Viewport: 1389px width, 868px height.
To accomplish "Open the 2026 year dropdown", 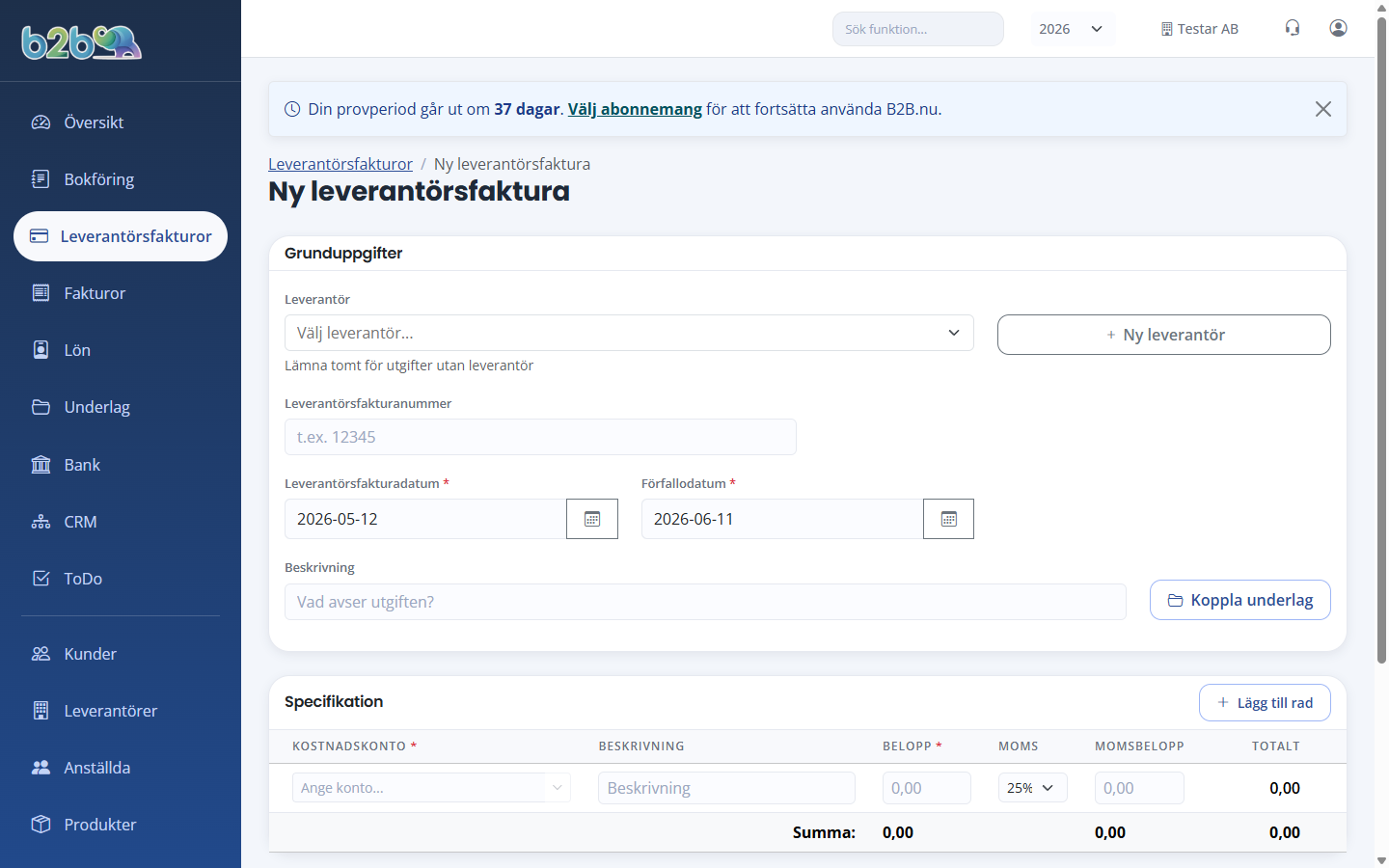I will pyautogui.click(x=1071, y=29).
